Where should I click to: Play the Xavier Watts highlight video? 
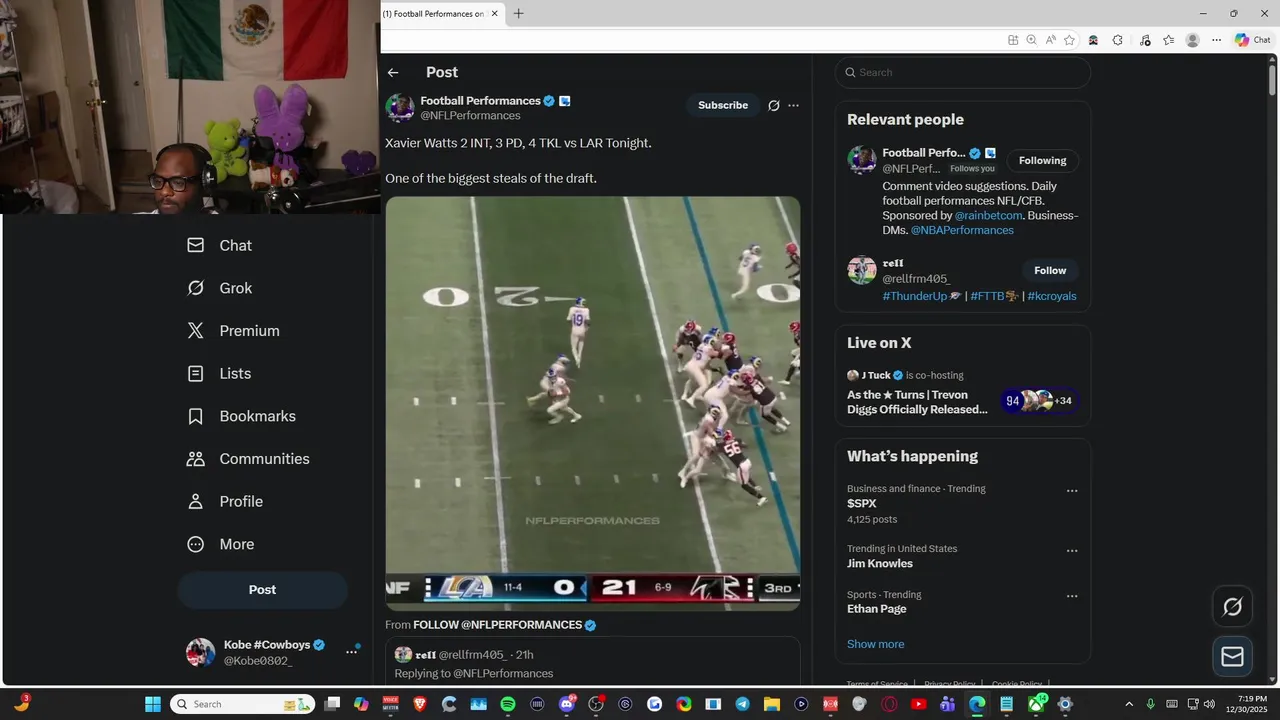pyautogui.click(x=592, y=403)
